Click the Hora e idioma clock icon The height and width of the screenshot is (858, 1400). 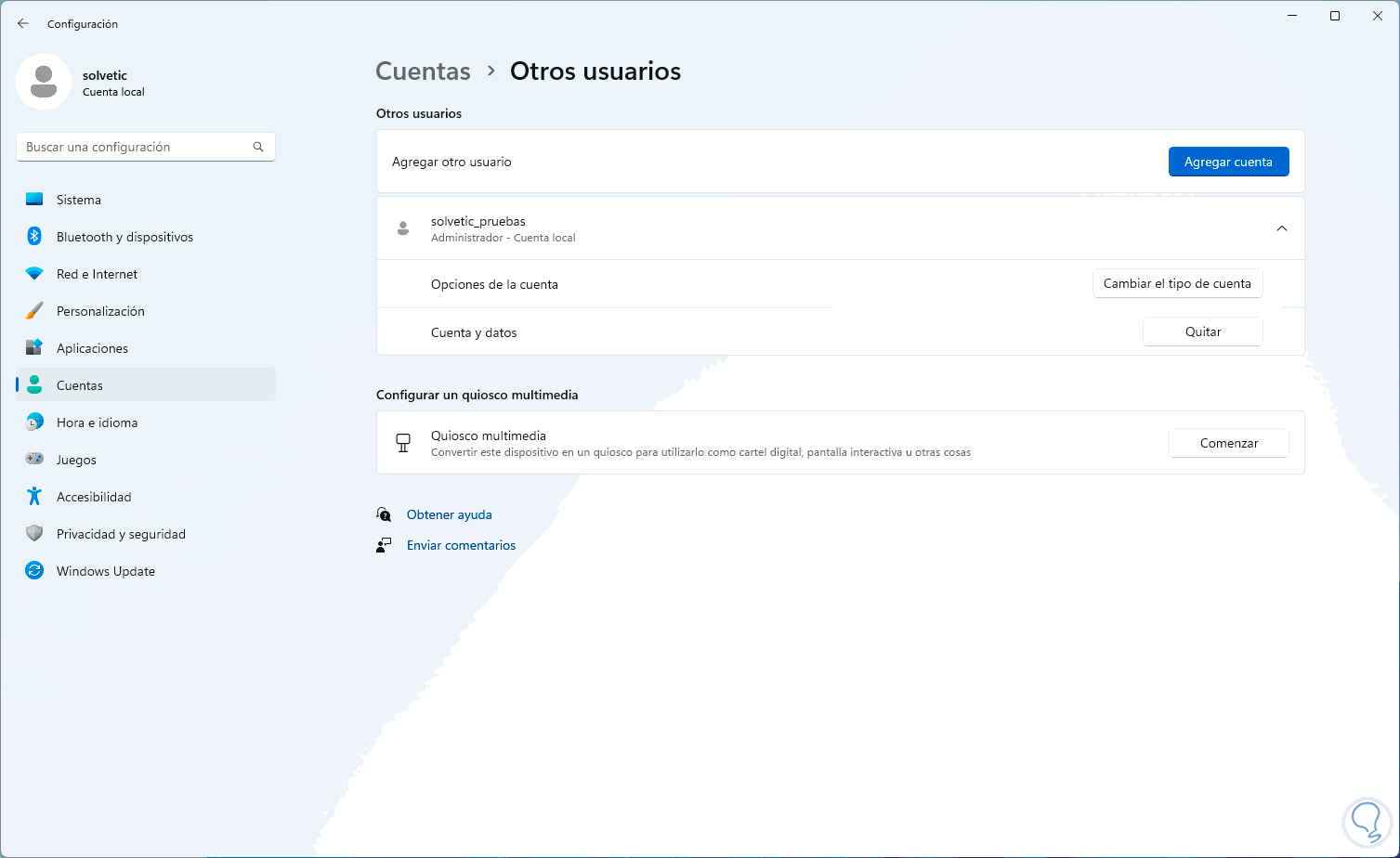[34, 422]
